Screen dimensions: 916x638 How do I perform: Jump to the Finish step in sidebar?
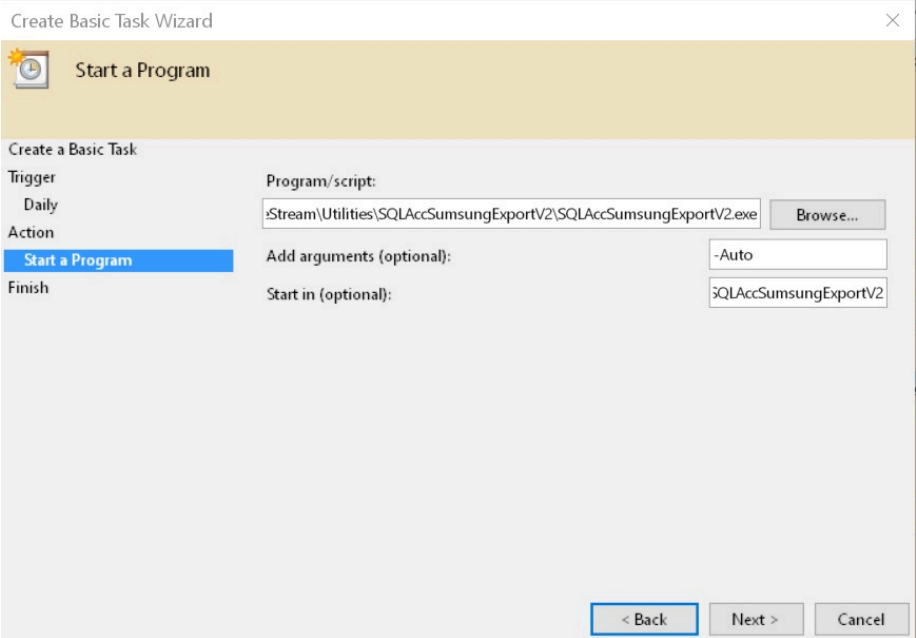pyautogui.click(x=28, y=288)
